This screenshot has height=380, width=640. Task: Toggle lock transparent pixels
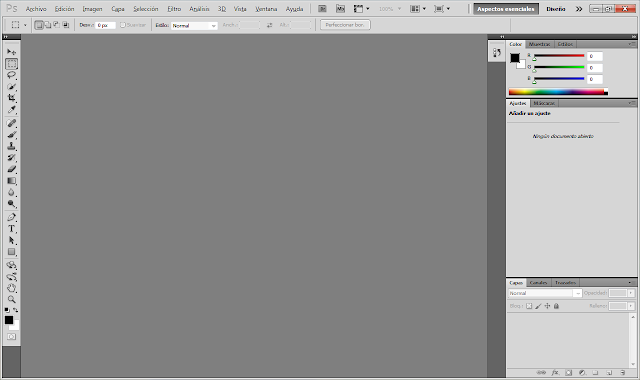tap(529, 306)
